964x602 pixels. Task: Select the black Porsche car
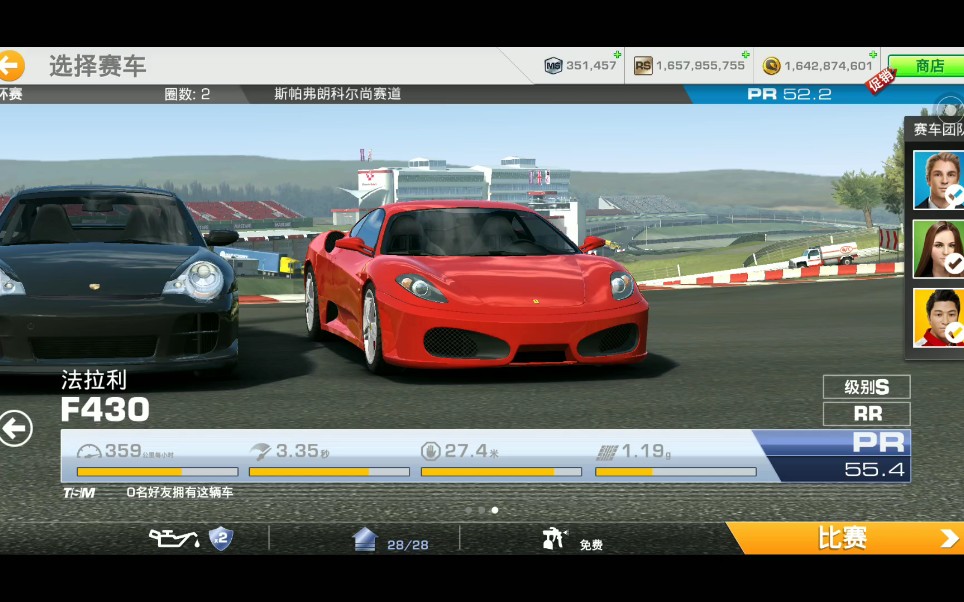(x=117, y=280)
